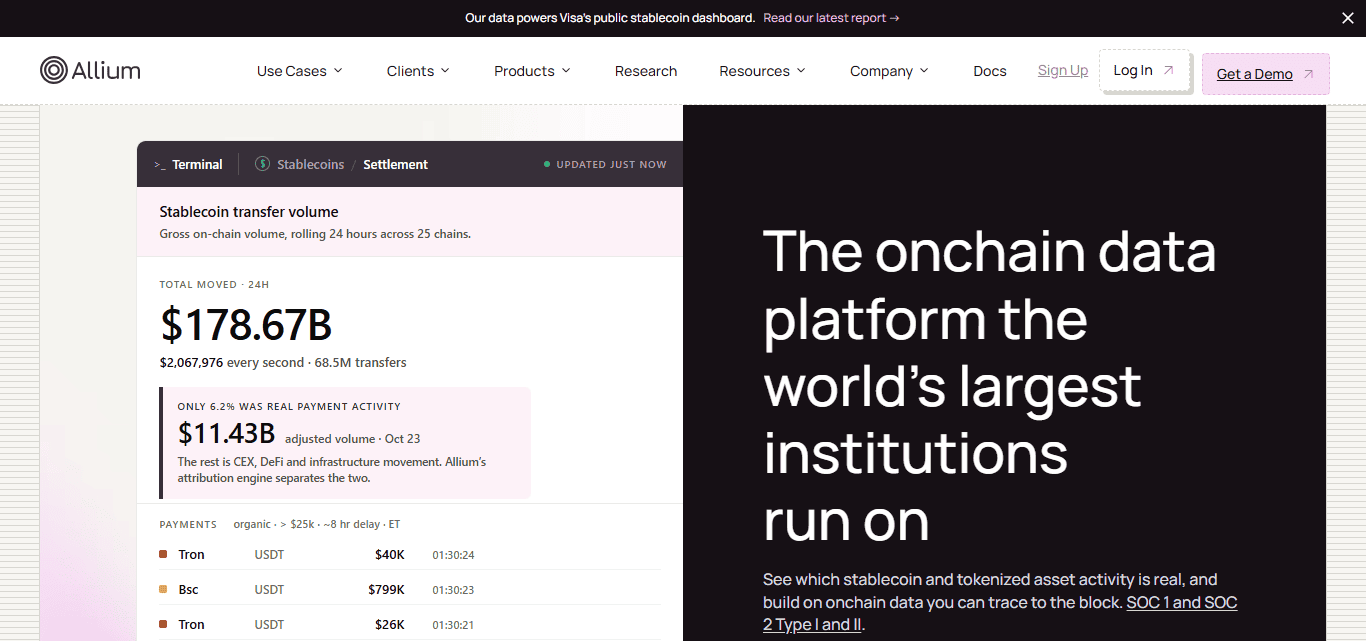Click the 'UPDATED JUST NOW' status label

click(611, 164)
